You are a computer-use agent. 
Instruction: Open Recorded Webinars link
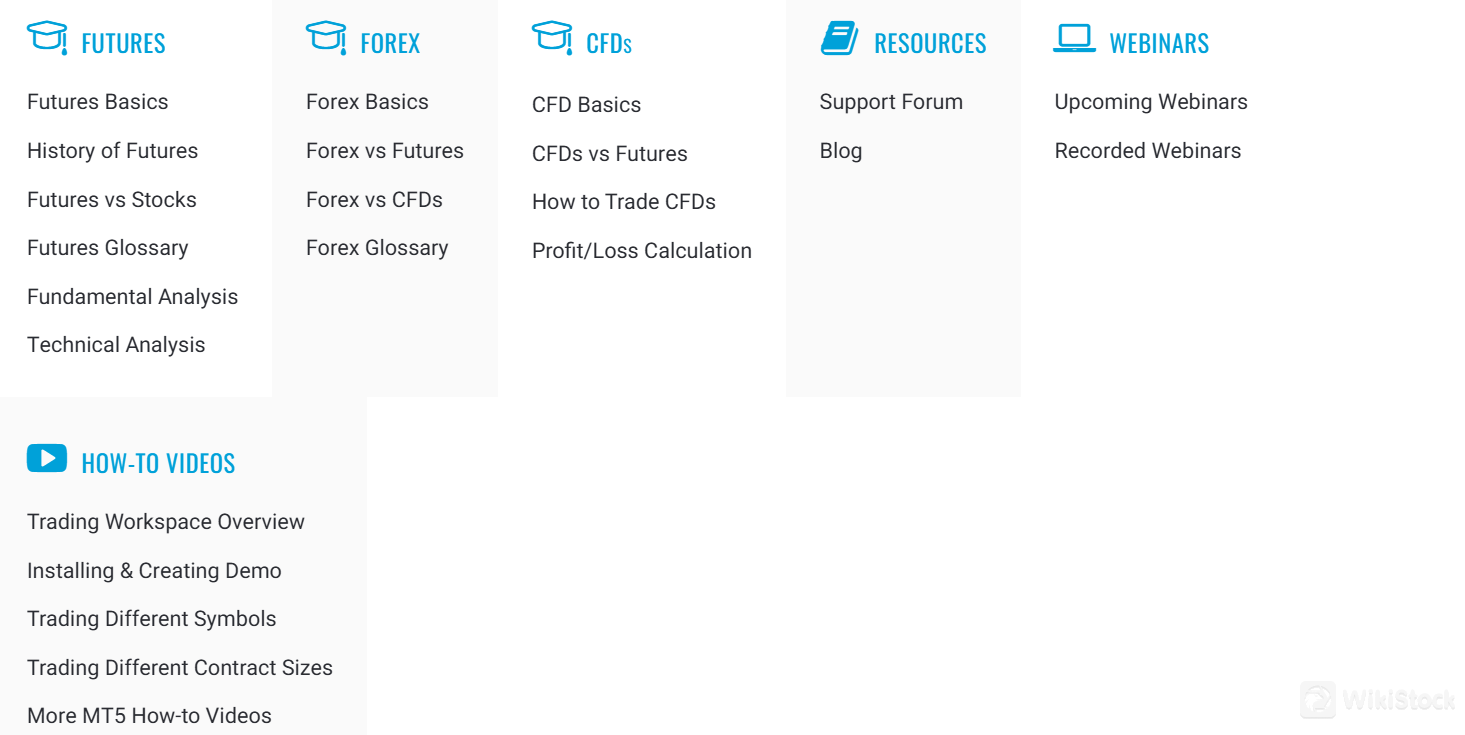pos(1148,151)
